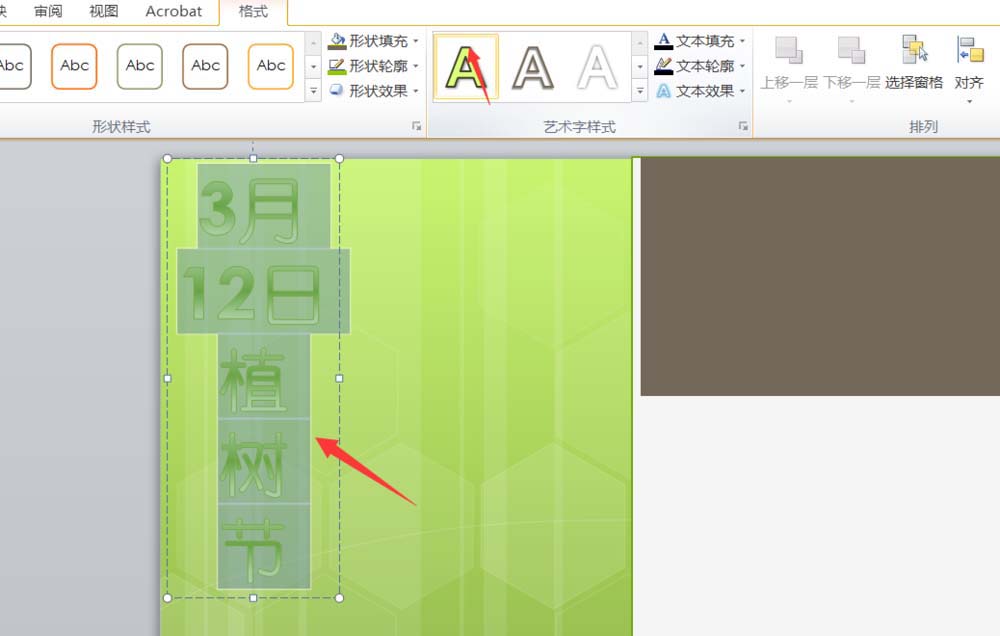Grab the top-left corner selection handle
This screenshot has width=1000, height=636.
coord(168,158)
